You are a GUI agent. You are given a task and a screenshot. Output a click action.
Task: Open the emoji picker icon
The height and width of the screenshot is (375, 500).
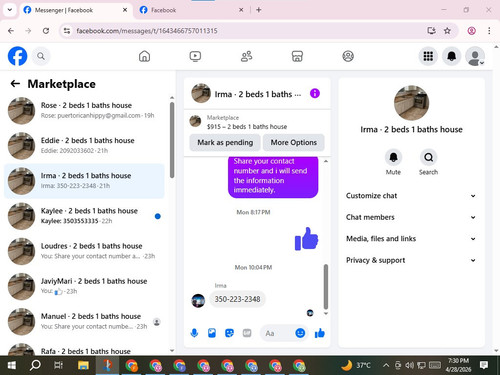point(300,333)
